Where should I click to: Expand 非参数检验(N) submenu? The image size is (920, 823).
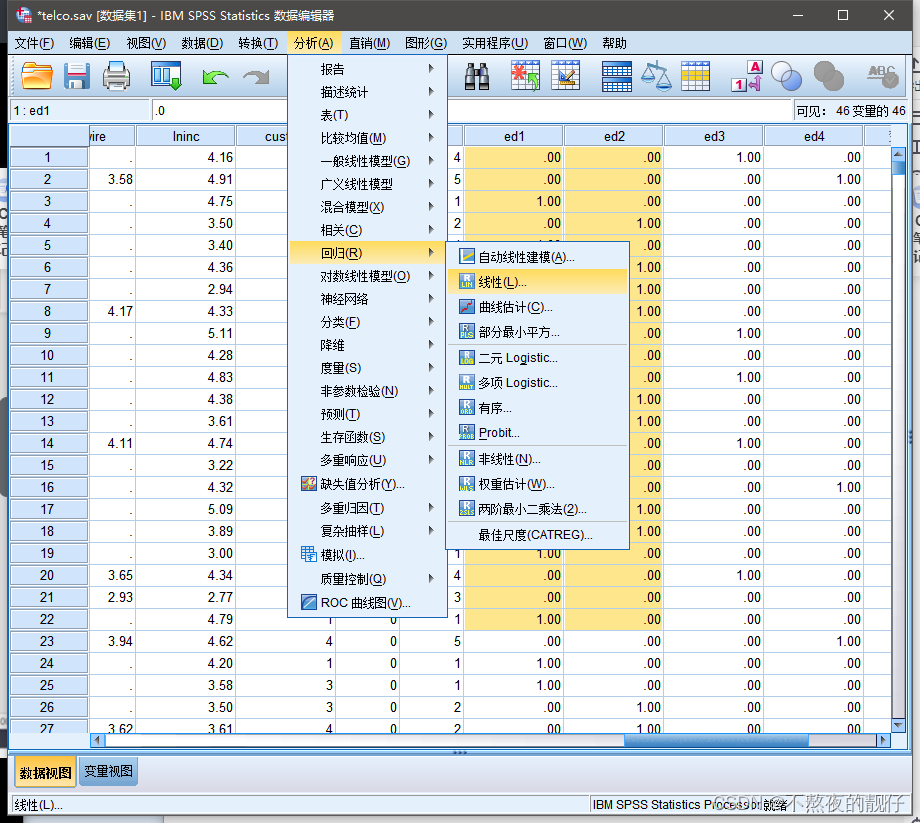[367, 391]
